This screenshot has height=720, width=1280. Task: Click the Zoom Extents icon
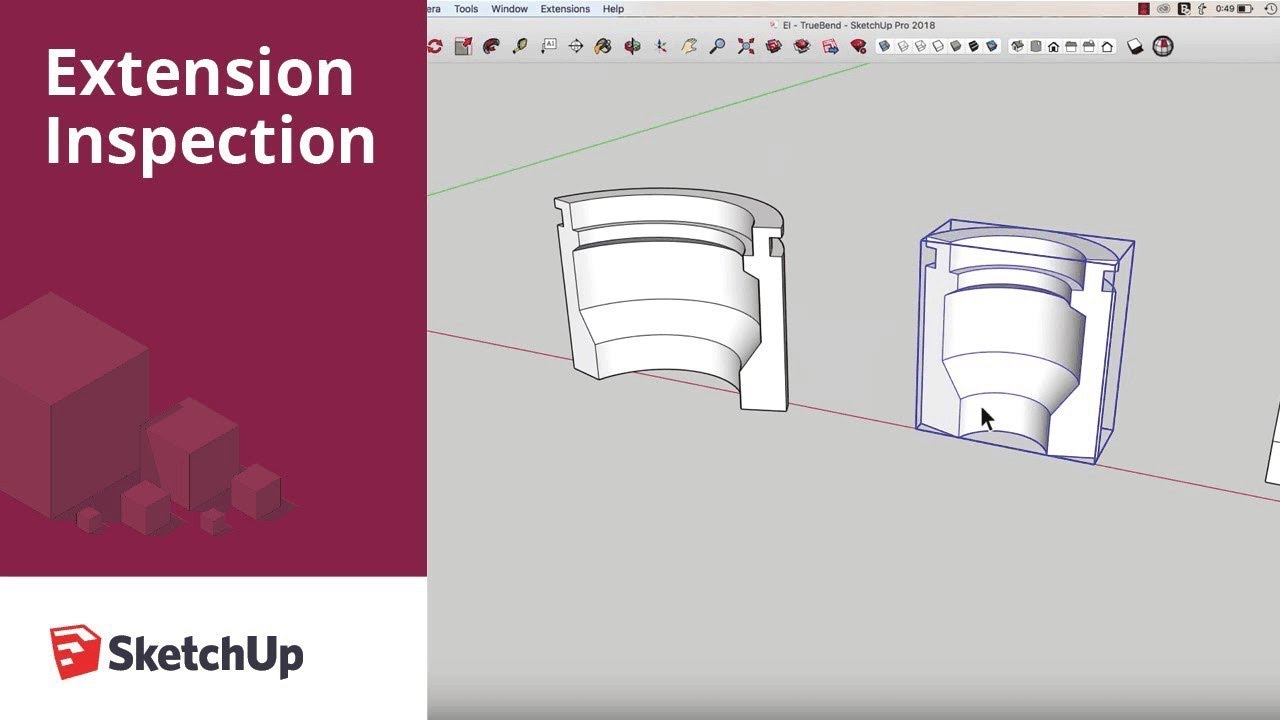pyautogui.click(x=745, y=46)
